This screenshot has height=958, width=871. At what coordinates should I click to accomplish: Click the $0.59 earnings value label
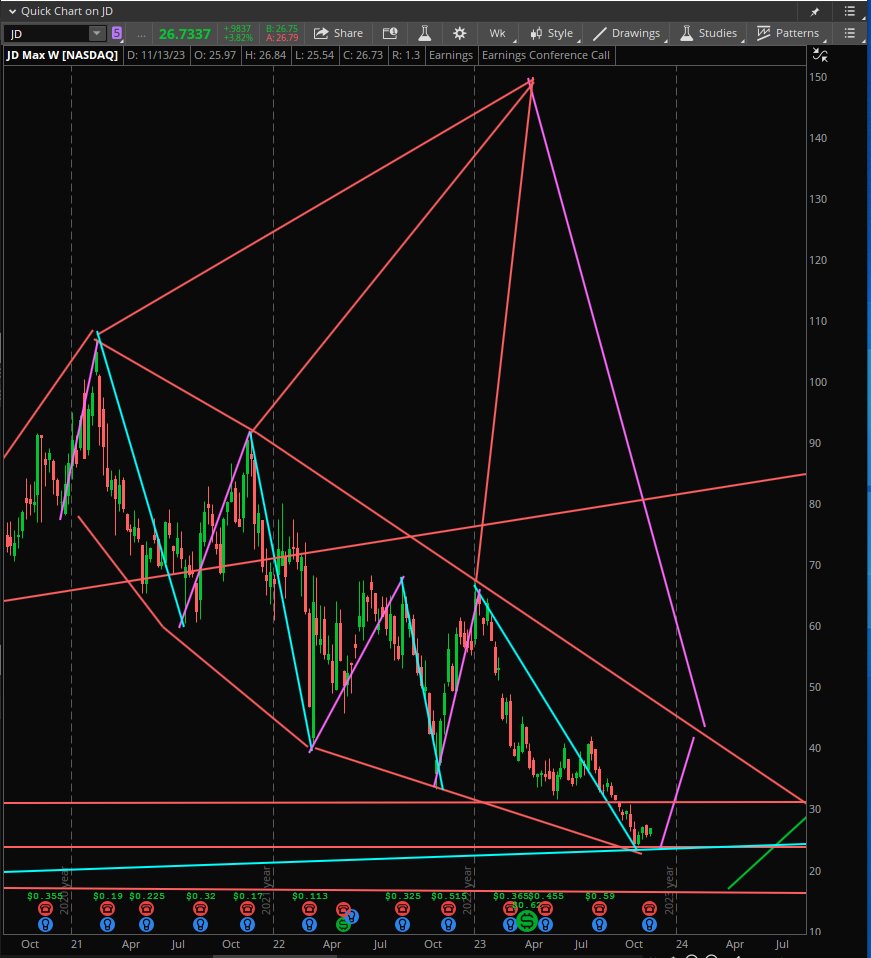click(599, 896)
